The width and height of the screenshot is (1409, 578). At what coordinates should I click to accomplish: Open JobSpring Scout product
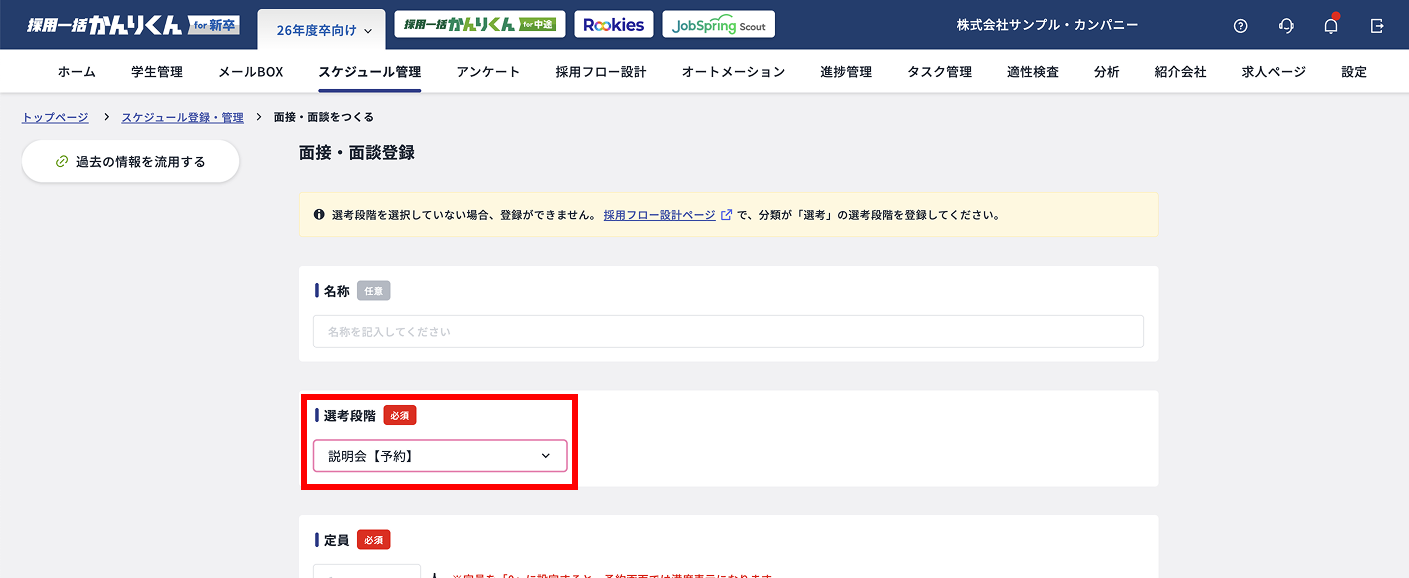(718, 25)
